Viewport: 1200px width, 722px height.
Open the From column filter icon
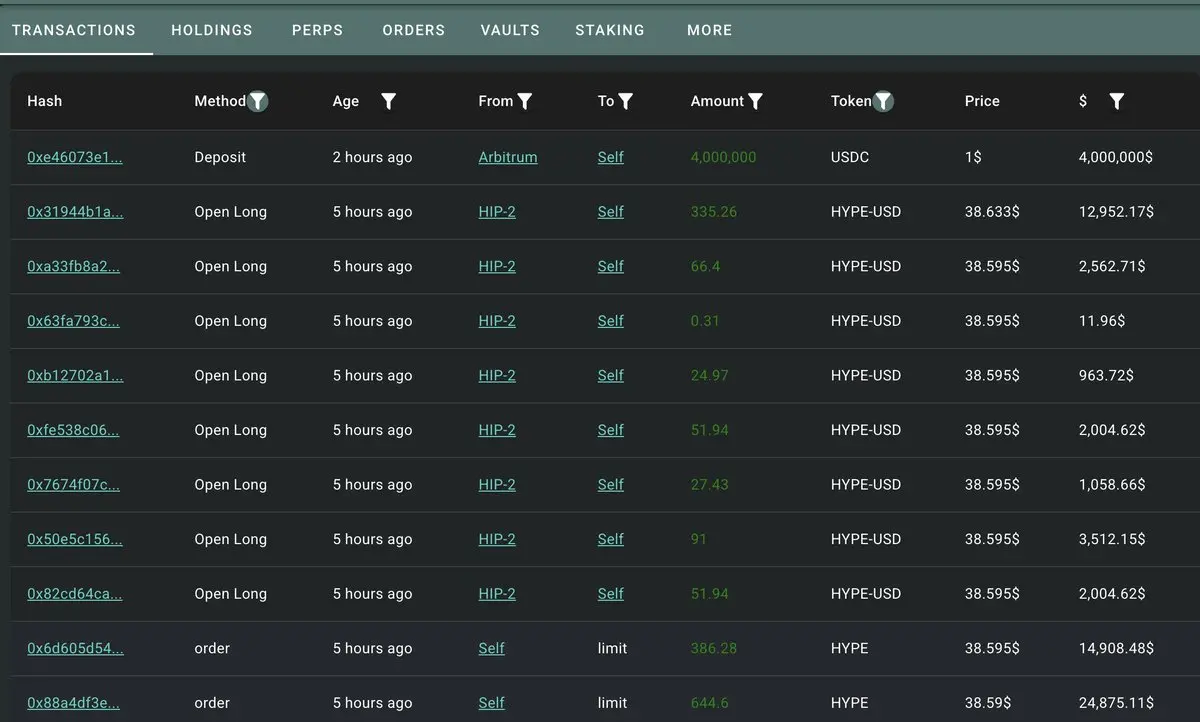coord(525,101)
